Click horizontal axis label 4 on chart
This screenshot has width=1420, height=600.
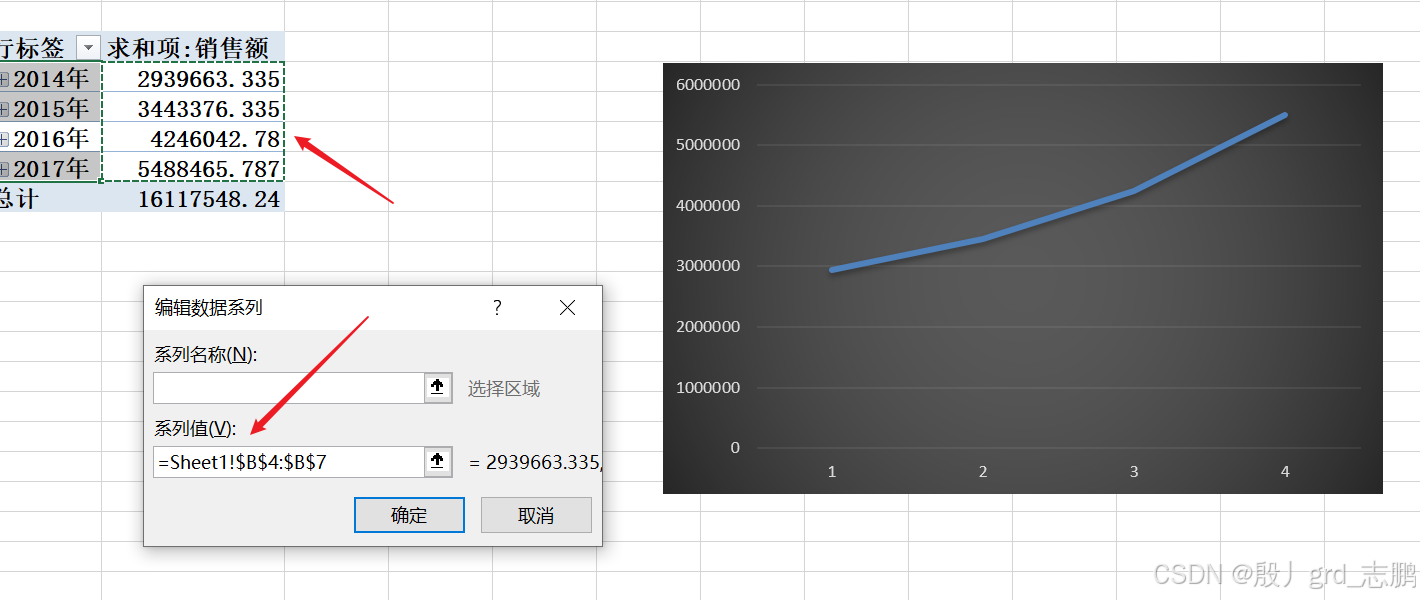click(1285, 472)
